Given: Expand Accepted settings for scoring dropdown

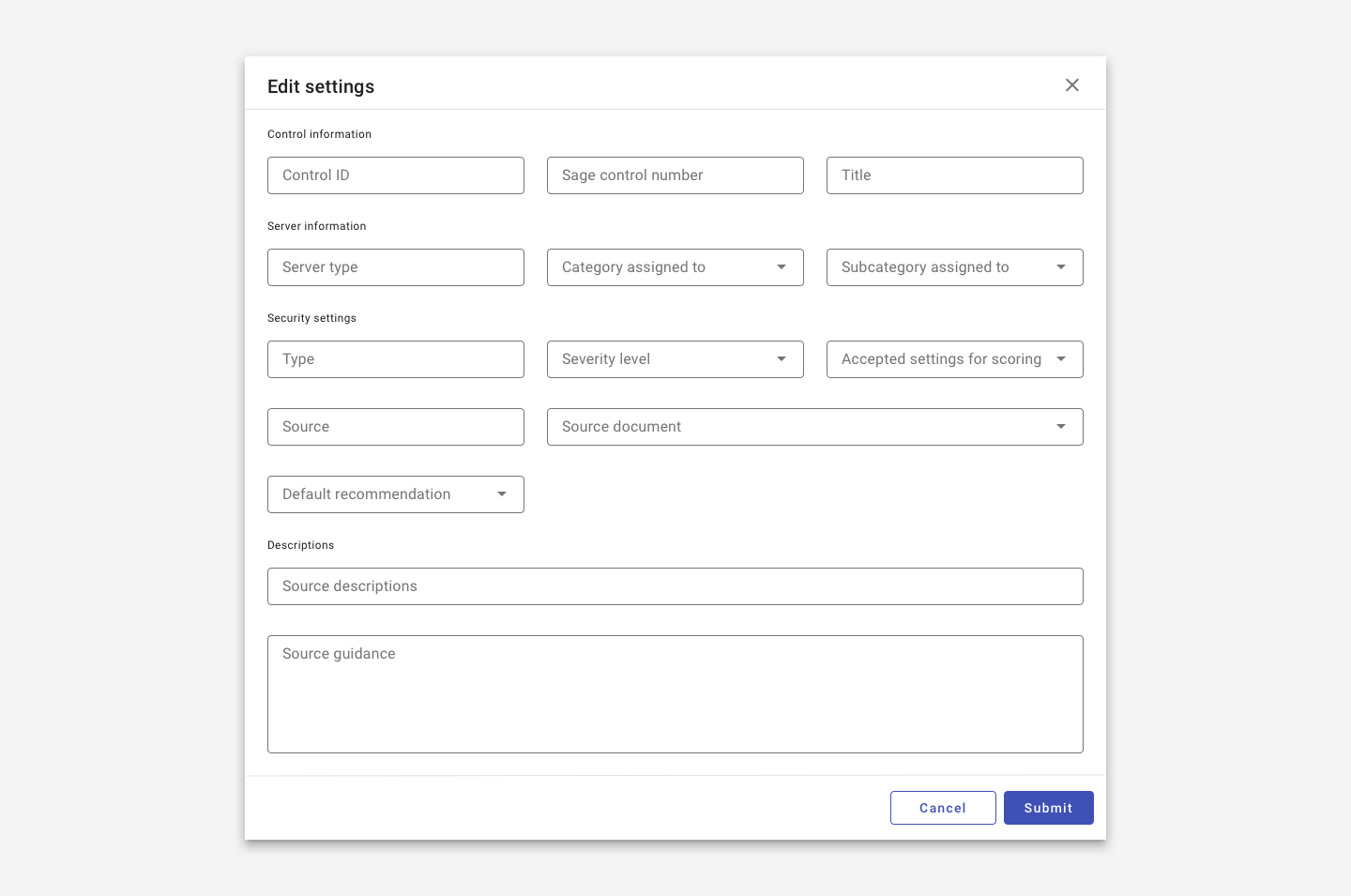Looking at the screenshot, I should [955, 359].
